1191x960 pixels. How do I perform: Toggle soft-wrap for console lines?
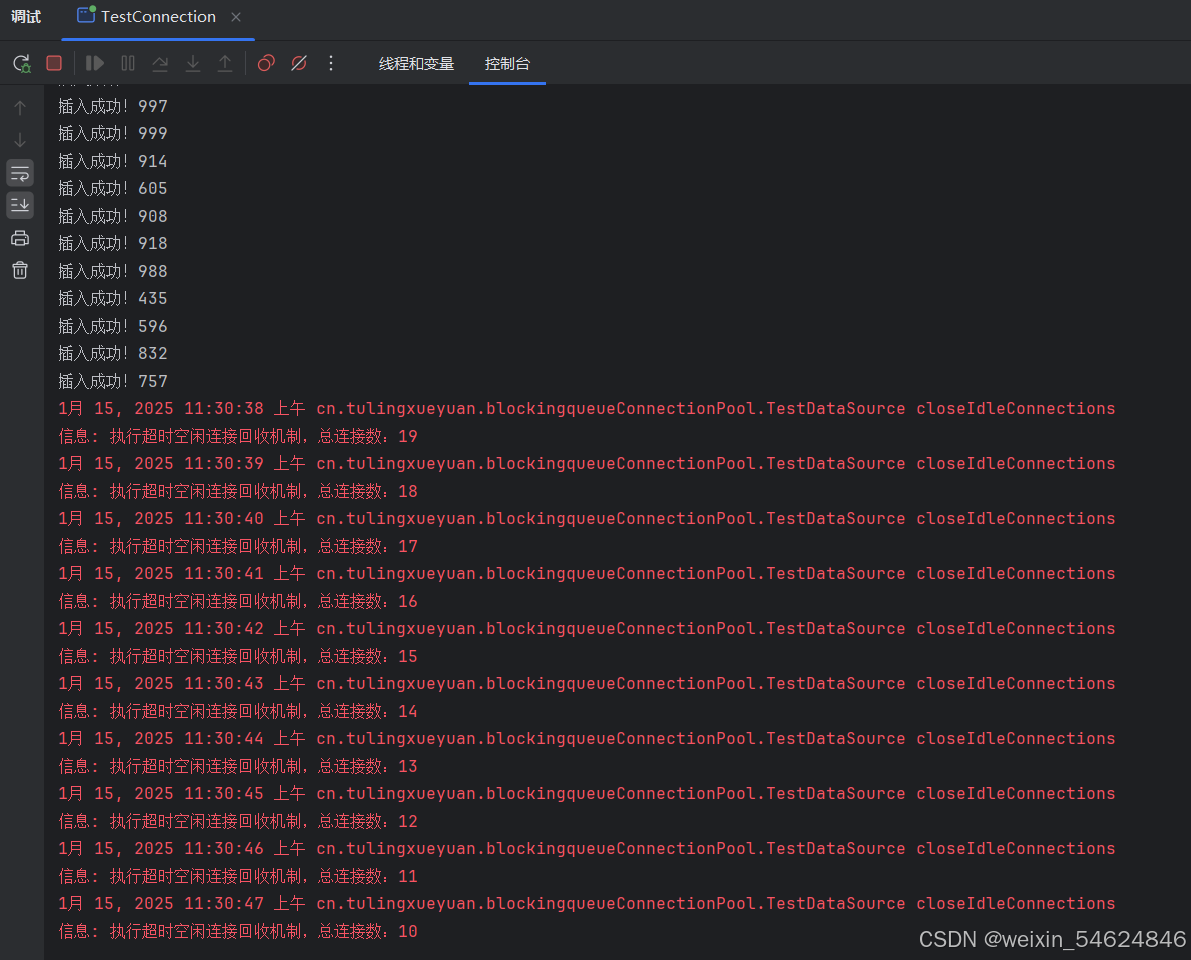pyautogui.click(x=20, y=173)
